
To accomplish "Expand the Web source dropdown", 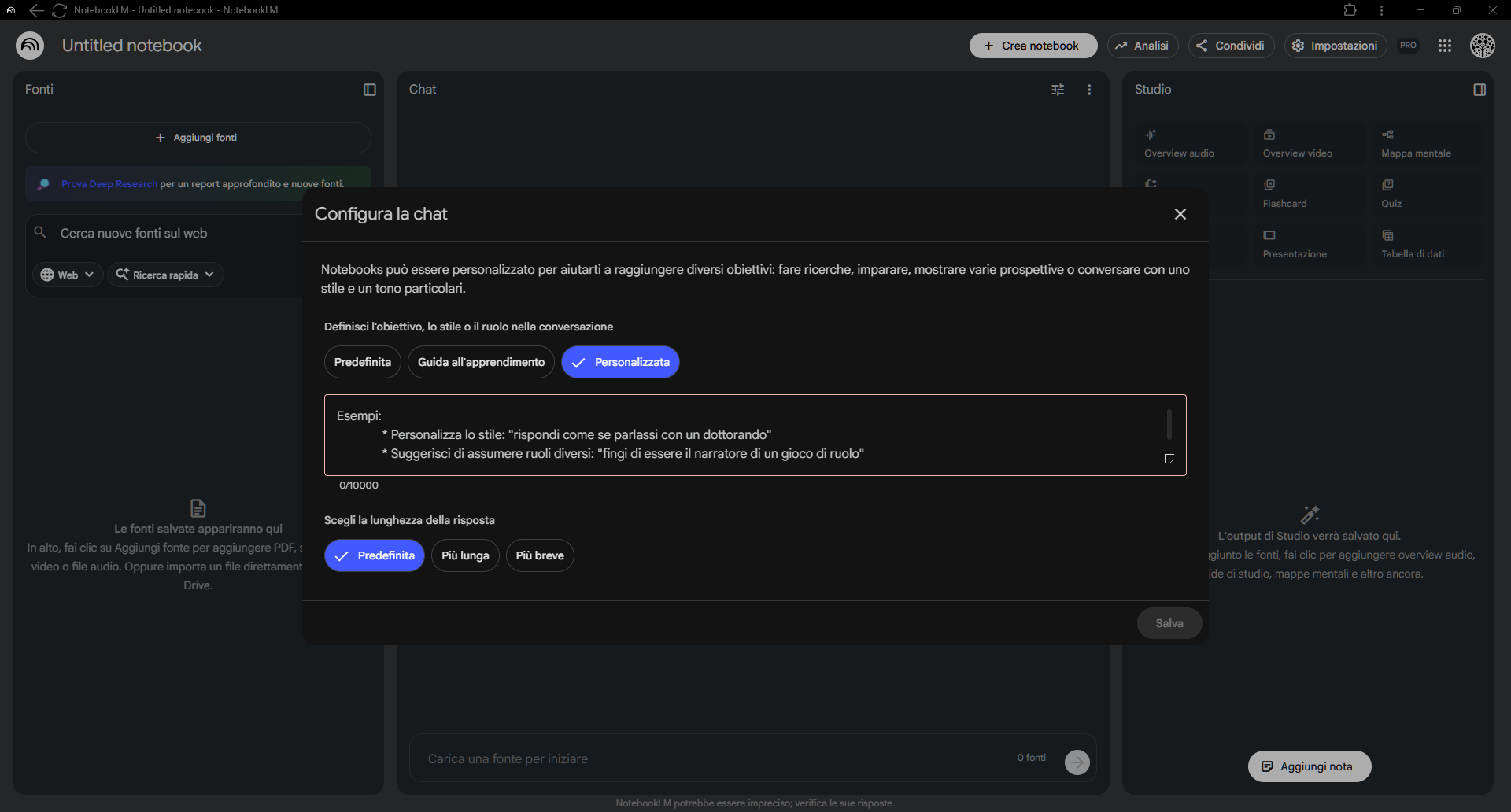I will 68,275.
